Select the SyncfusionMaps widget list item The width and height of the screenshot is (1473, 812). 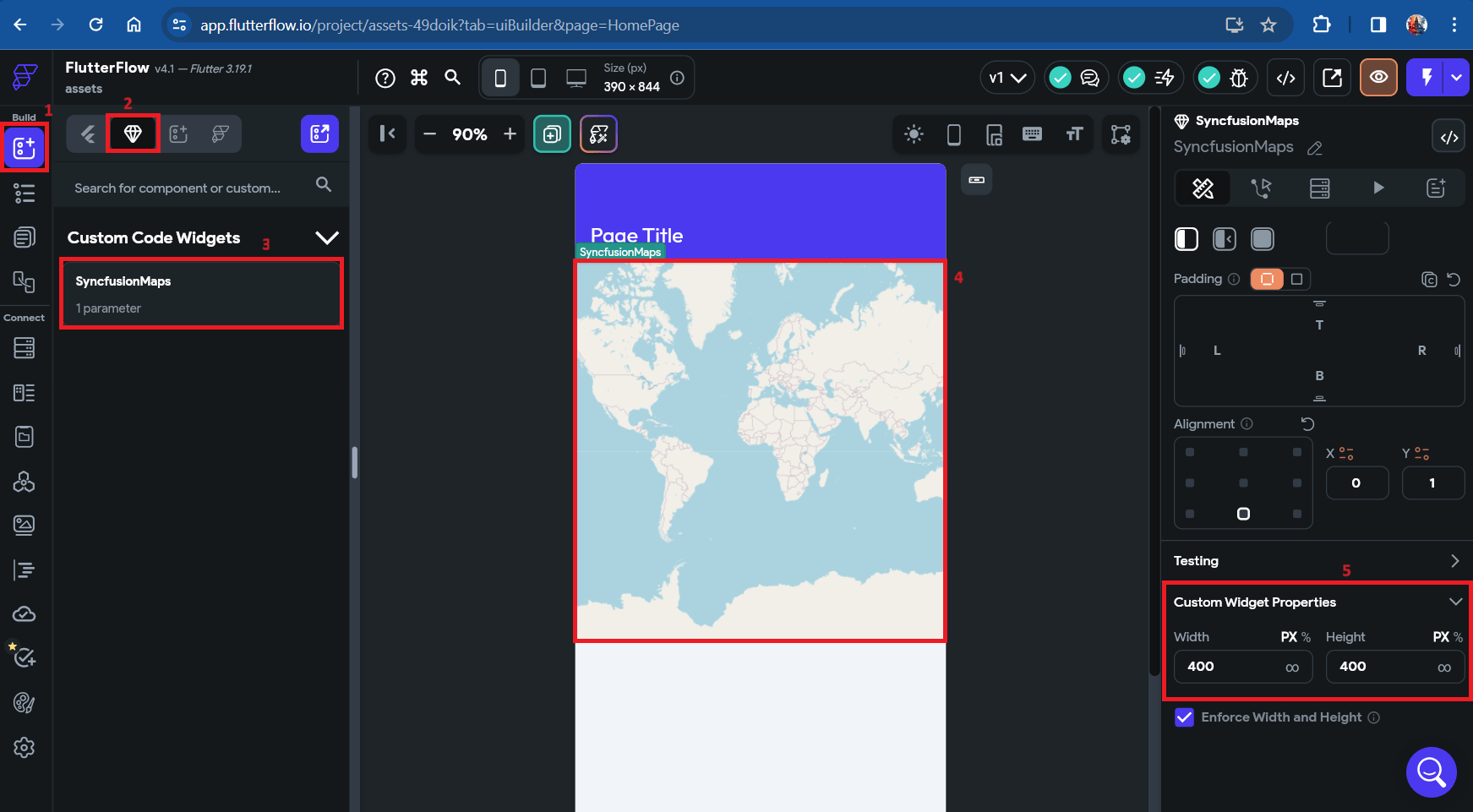coord(202,294)
